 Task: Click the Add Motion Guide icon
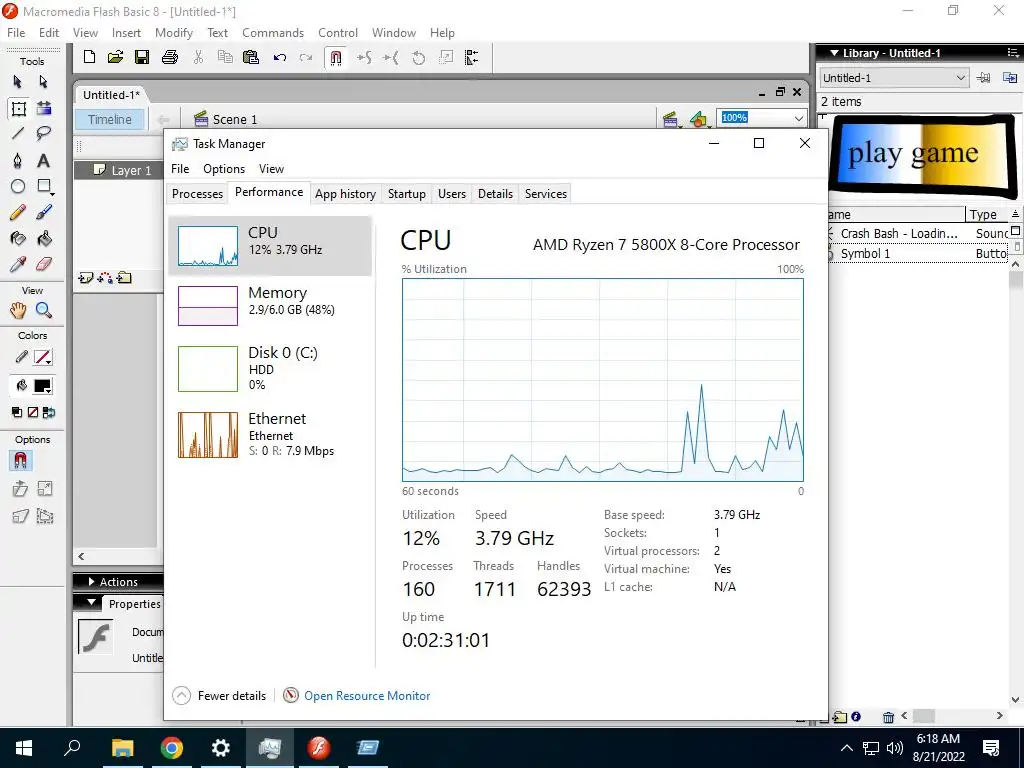(x=104, y=278)
